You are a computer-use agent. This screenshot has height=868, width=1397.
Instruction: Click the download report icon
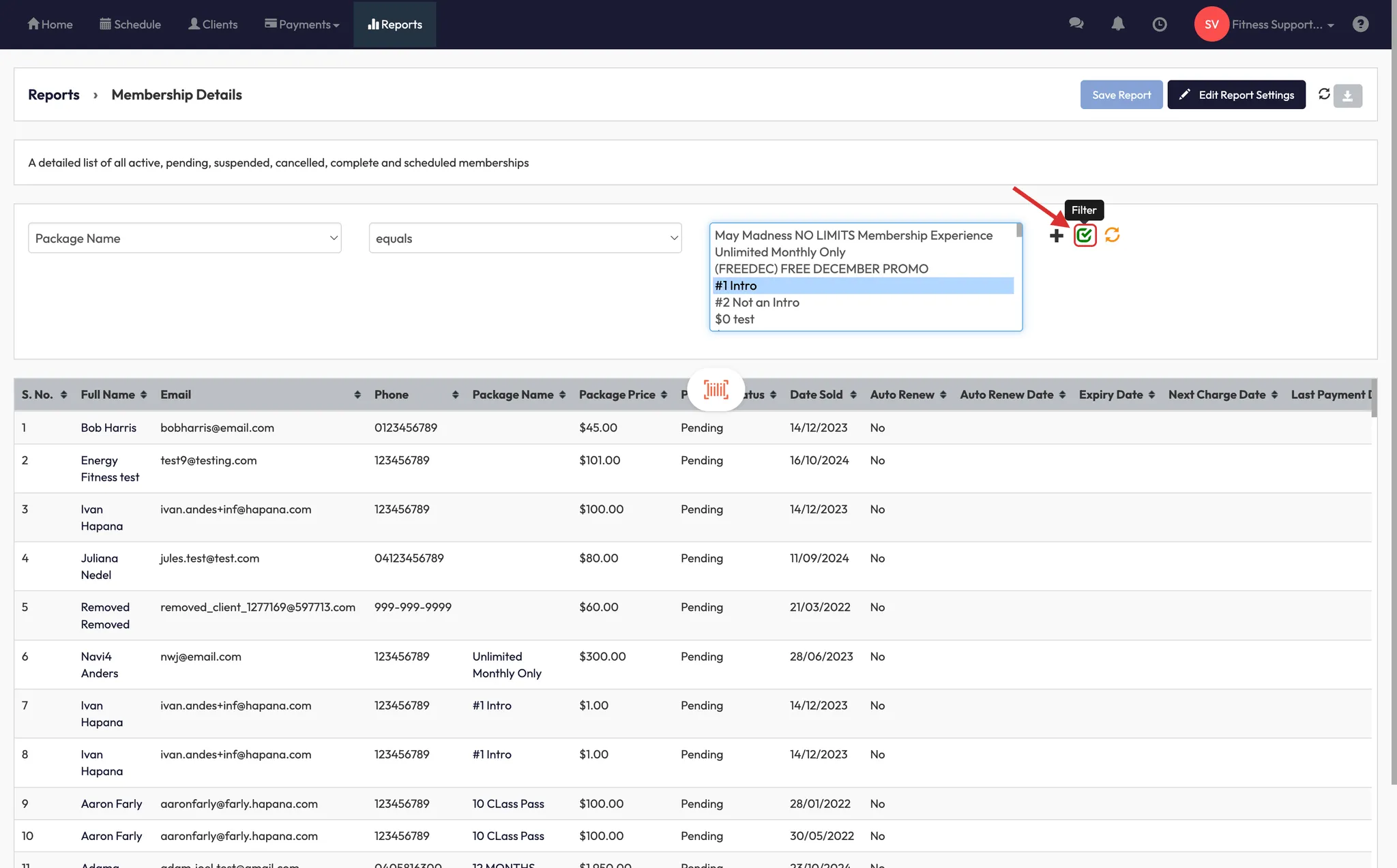click(x=1348, y=95)
